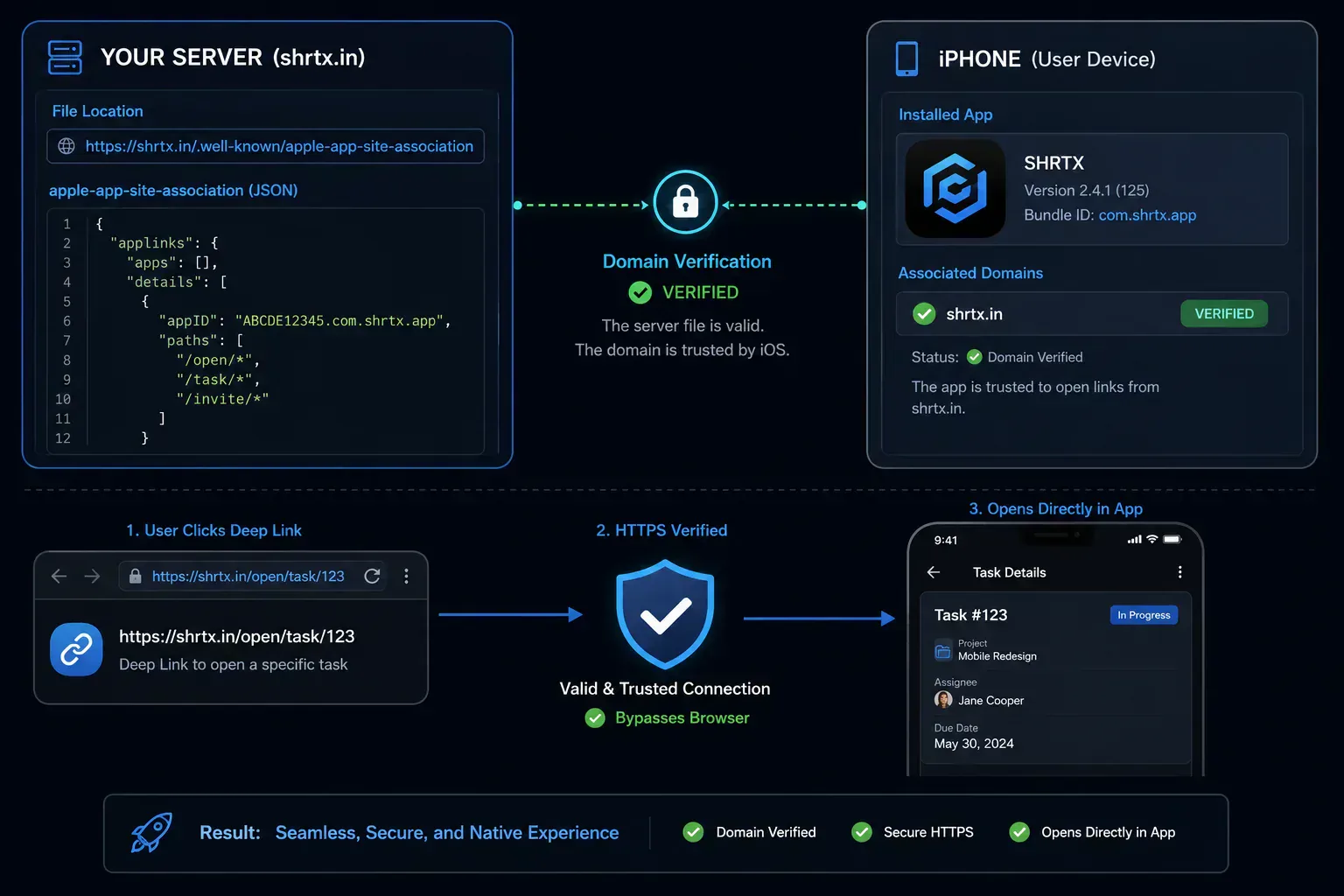Click the "/invite/*" path line

[x=222, y=399]
